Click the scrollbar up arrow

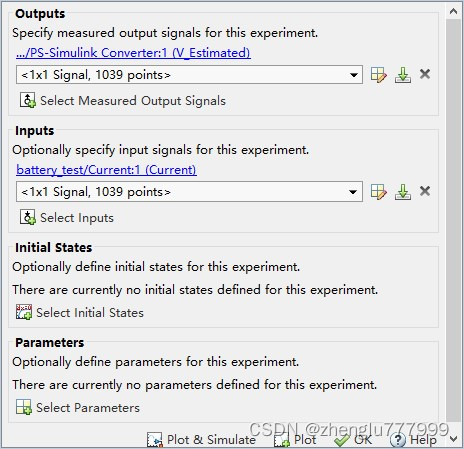453,12
